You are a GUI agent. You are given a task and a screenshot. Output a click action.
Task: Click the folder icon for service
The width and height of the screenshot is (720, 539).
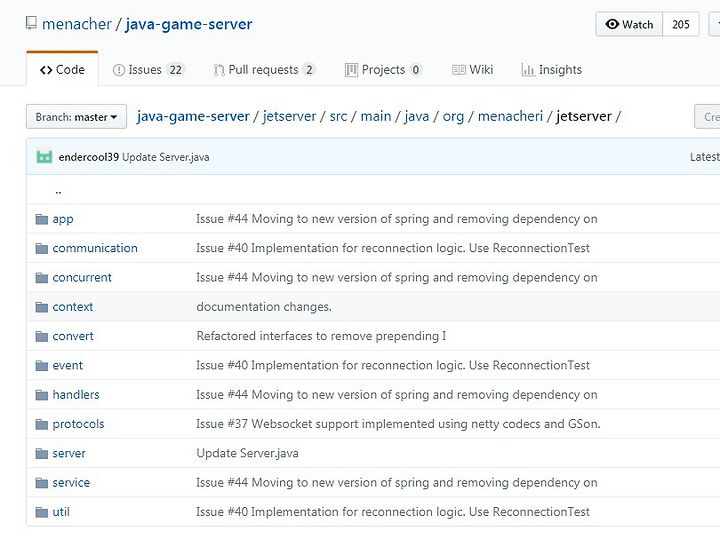pyautogui.click(x=42, y=483)
